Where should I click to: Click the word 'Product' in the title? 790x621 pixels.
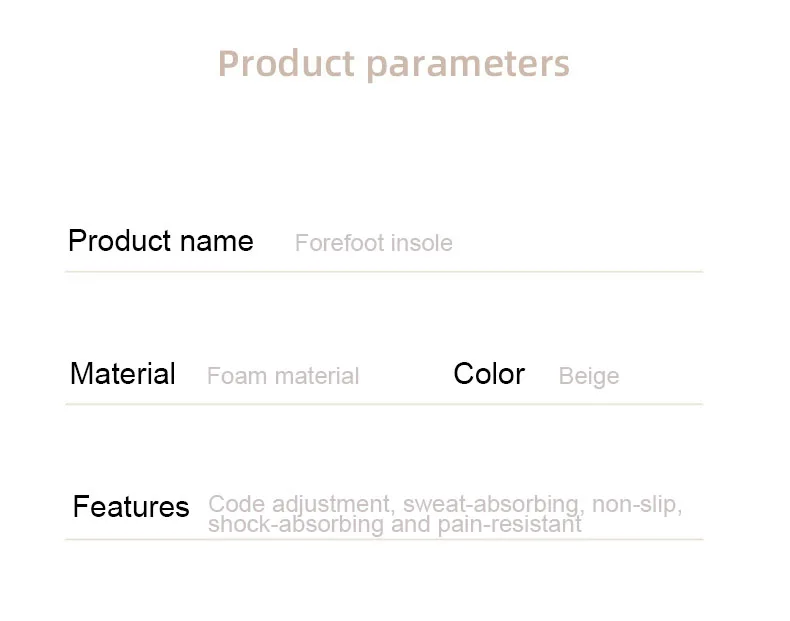(286, 63)
